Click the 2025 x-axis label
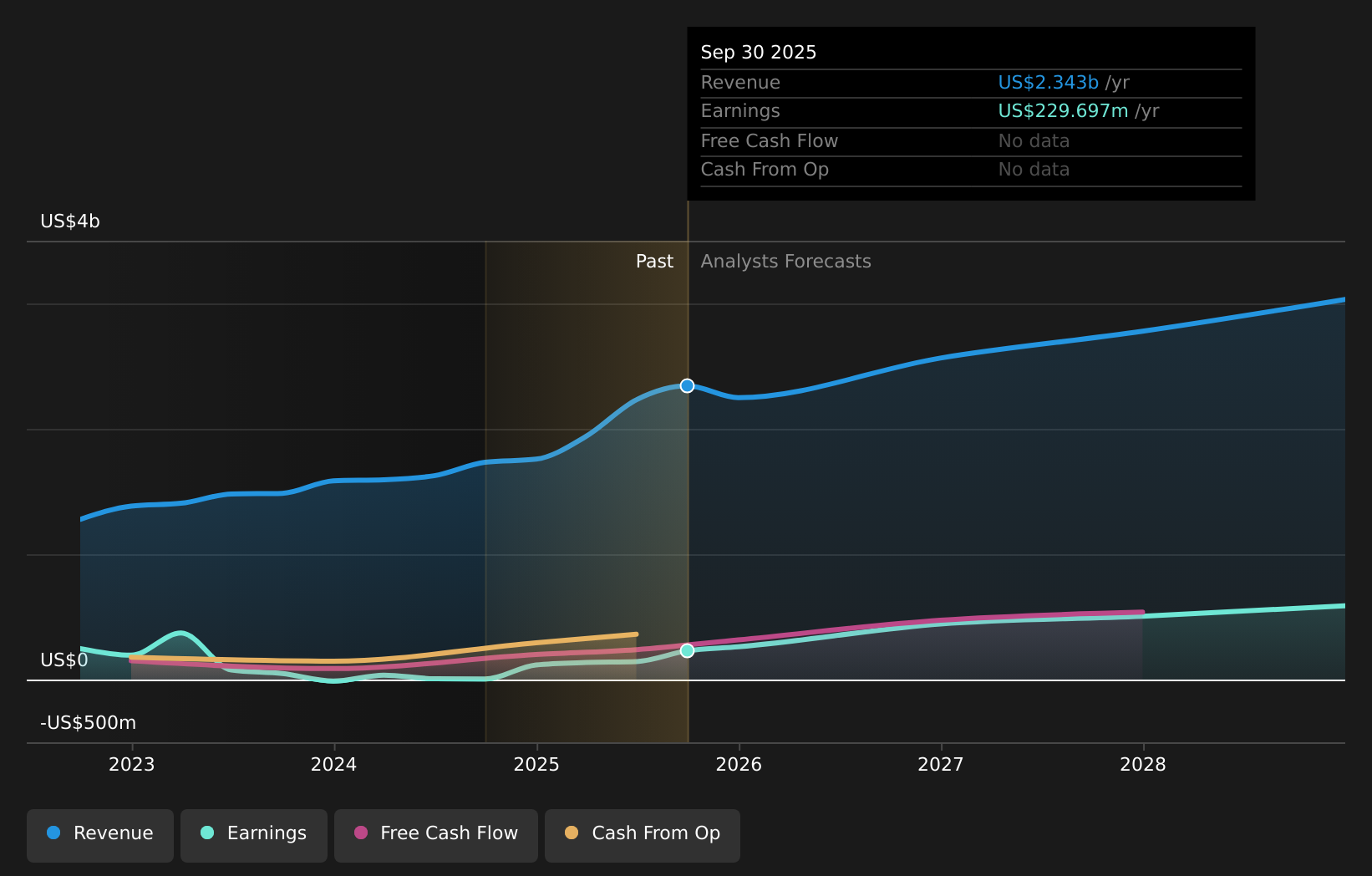 point(536,764)
